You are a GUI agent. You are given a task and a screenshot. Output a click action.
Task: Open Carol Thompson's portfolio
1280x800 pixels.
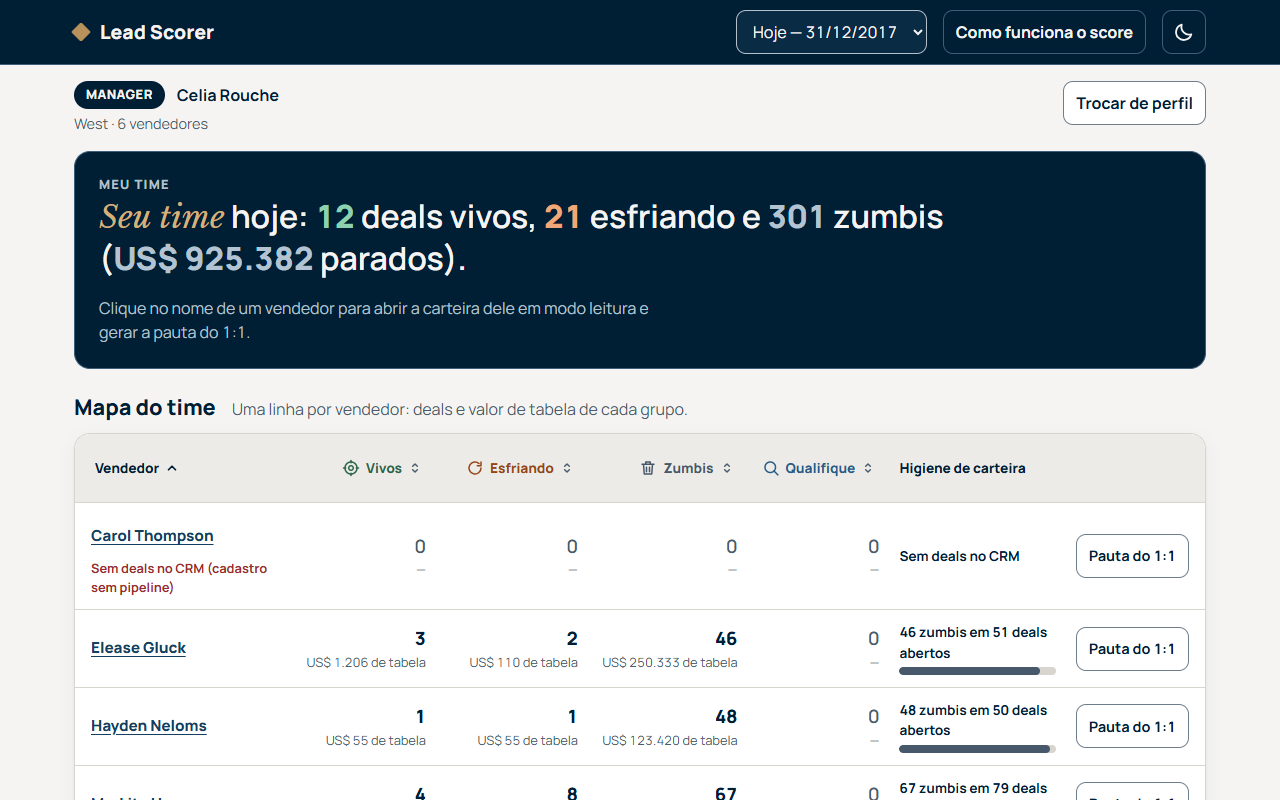pos(152,536)
